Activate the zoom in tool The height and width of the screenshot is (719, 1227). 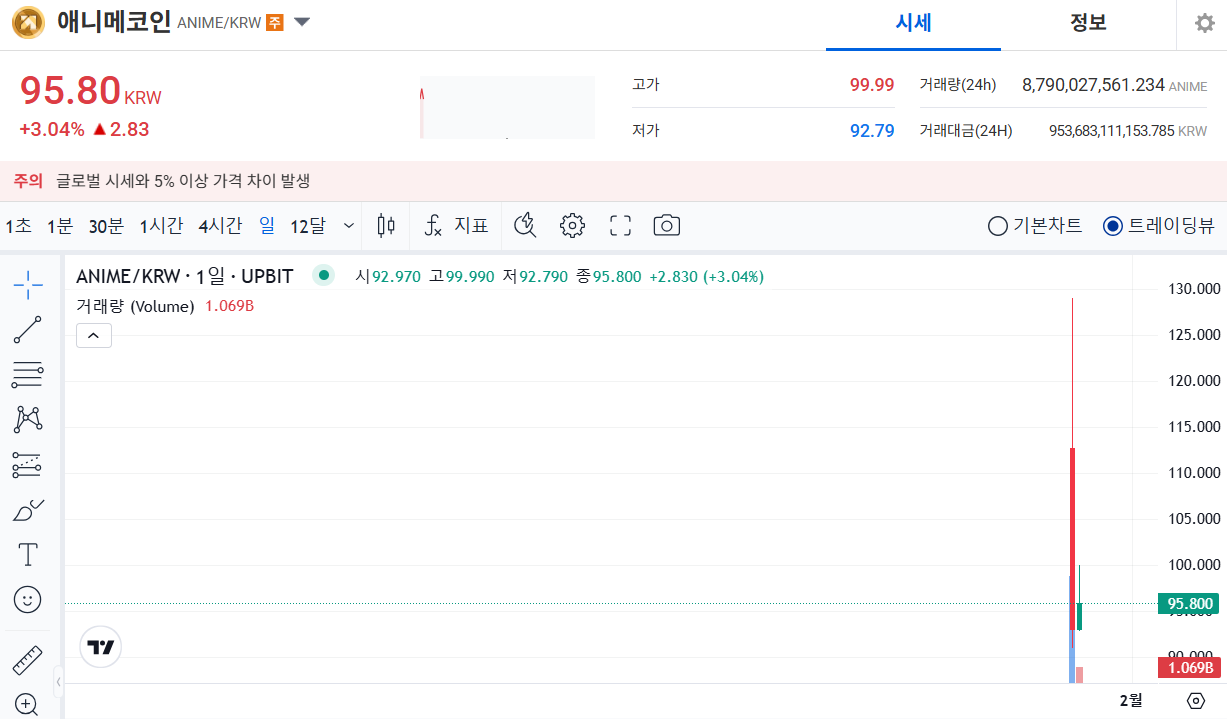pyautogui.click(x=28, y=704)
